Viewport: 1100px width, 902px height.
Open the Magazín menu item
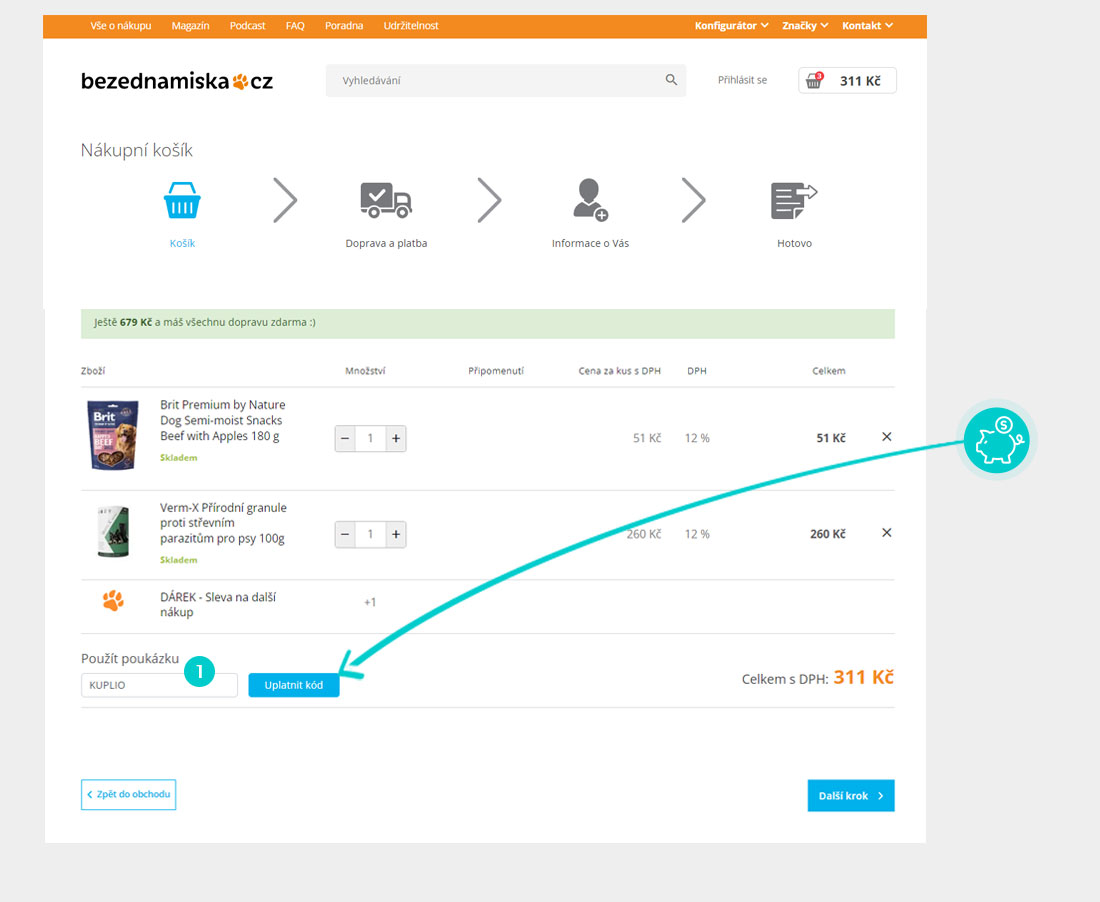click(x=190, y=26)
